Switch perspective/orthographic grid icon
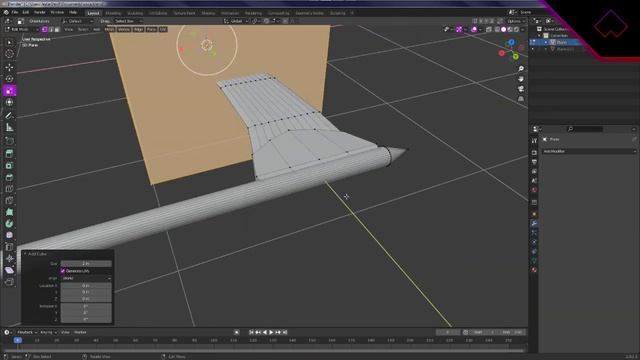Screen dimensions: 640x360 pos(521,99)
